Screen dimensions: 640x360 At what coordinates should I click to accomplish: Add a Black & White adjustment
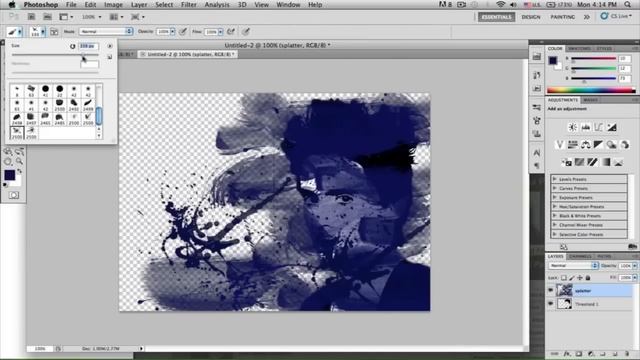tap(598, 144)
